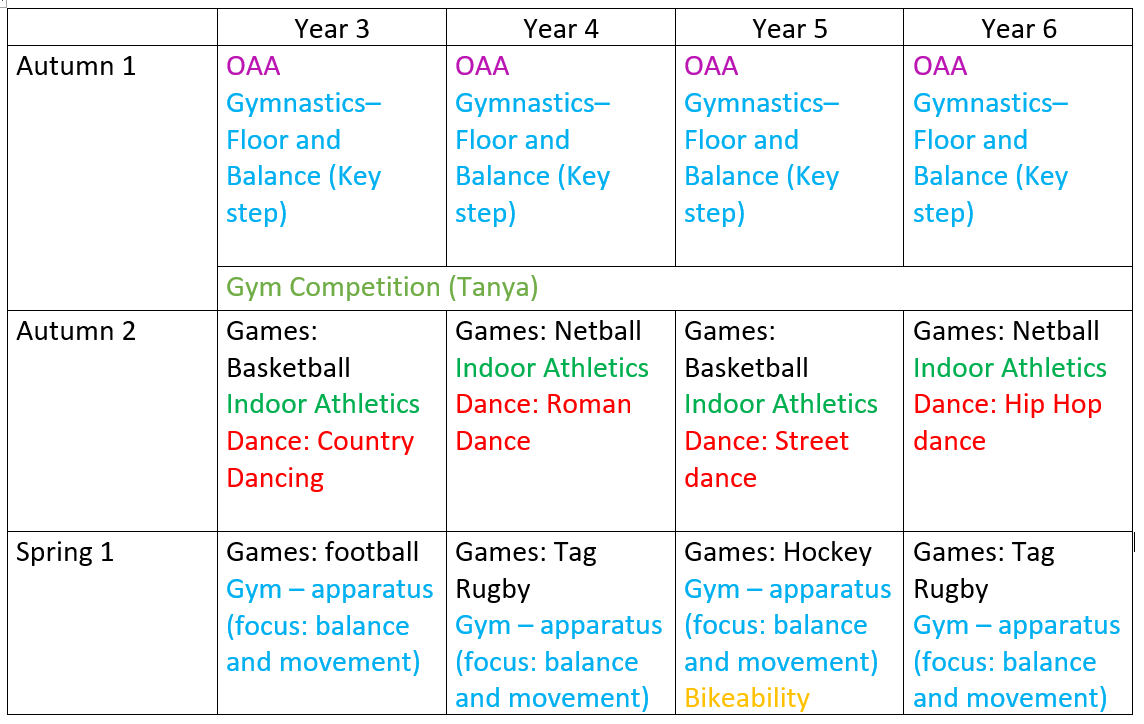This screenshot has height=724, width=1144.
Task: Click the Autumn 1 row label
Action: 76,67
